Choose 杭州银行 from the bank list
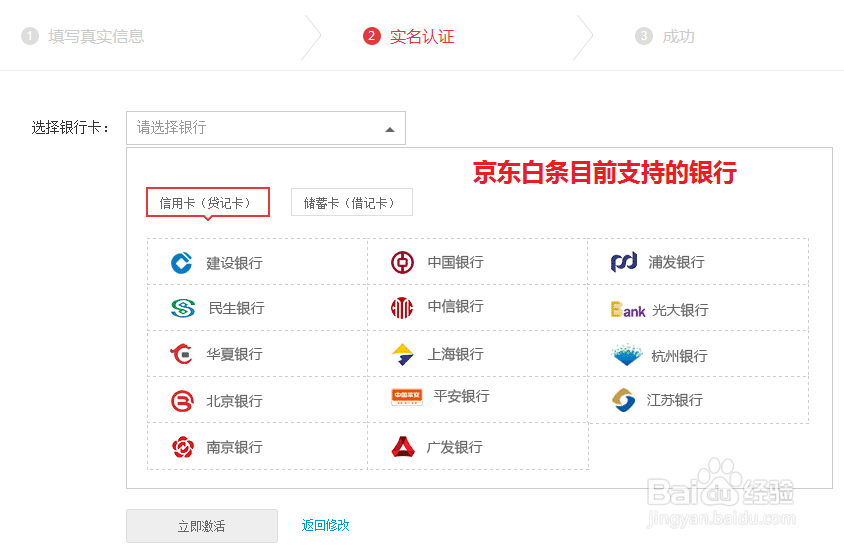 (x=698, y=354)
